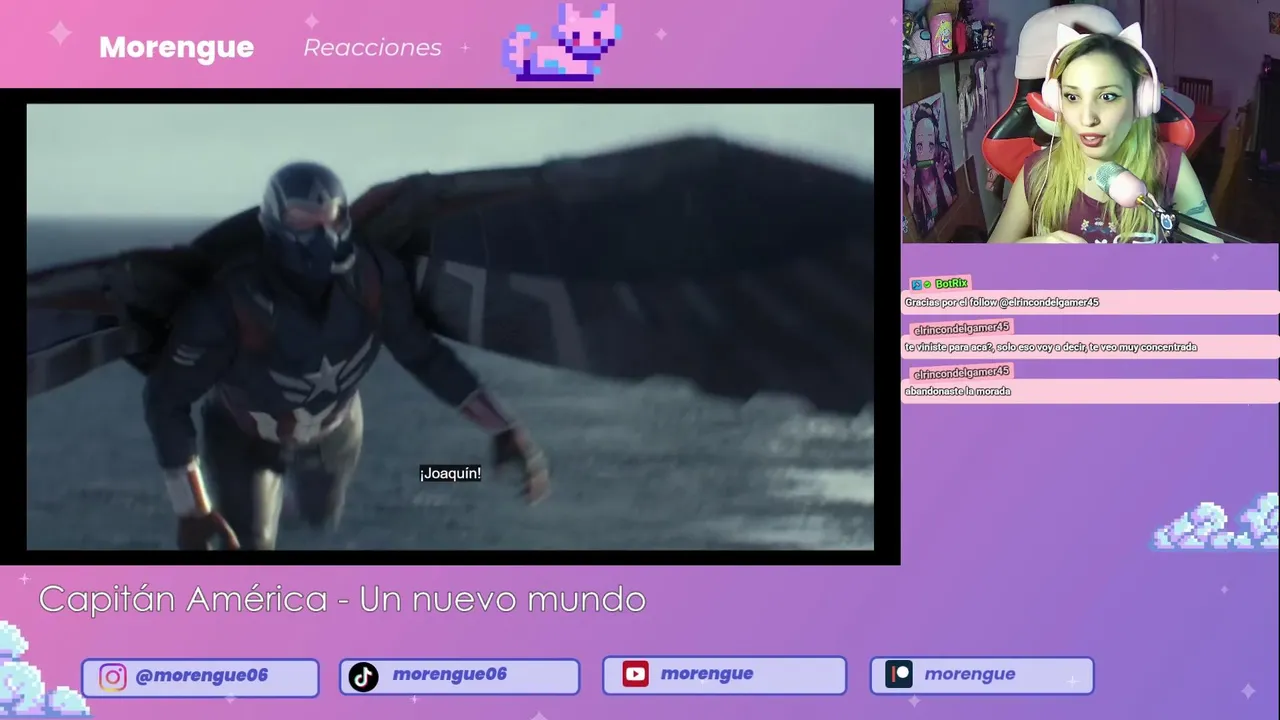
Task: Open the morengue Patreon label
Action: coord(970,674)
